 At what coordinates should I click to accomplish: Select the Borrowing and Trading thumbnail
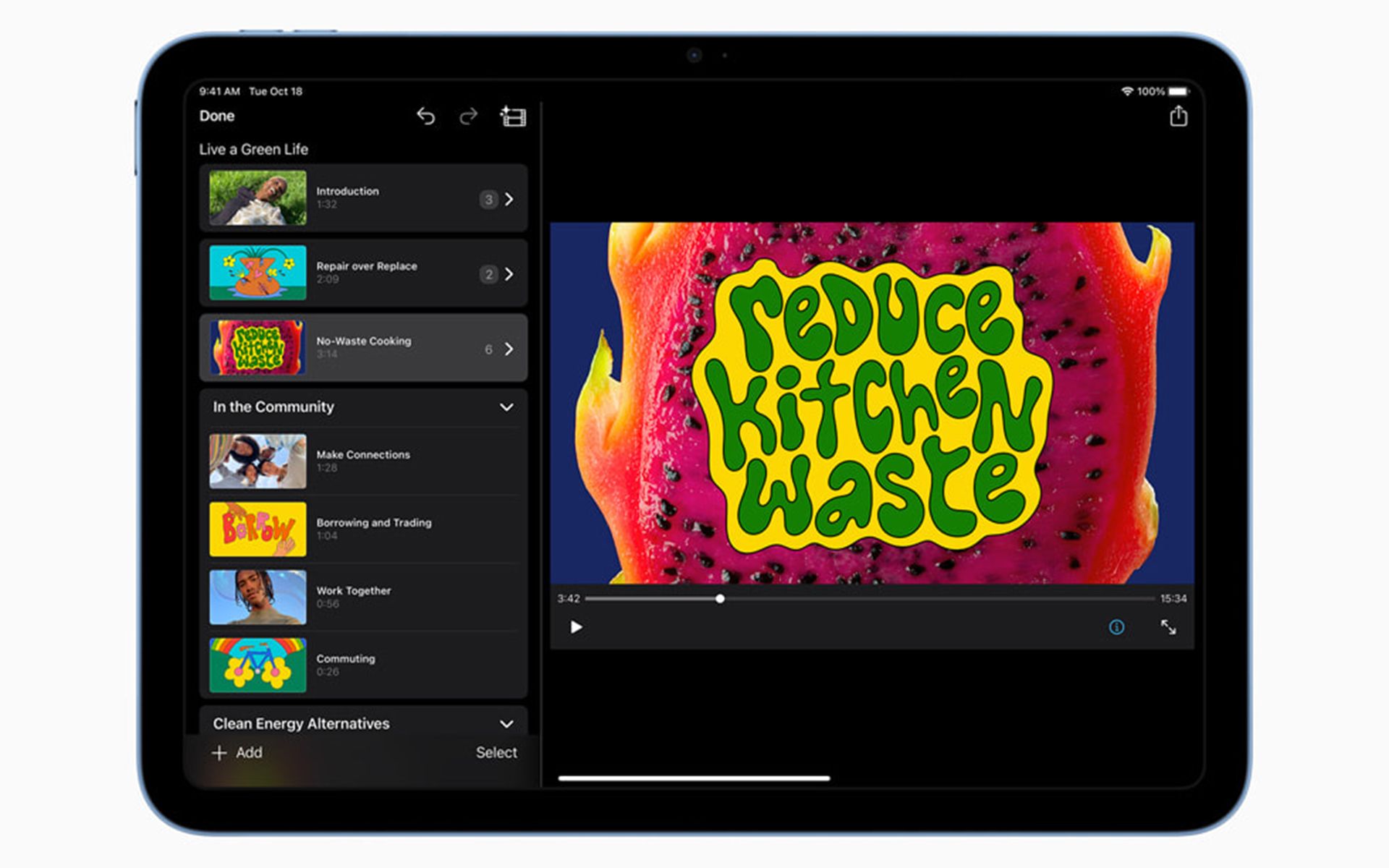coord(258,529)
